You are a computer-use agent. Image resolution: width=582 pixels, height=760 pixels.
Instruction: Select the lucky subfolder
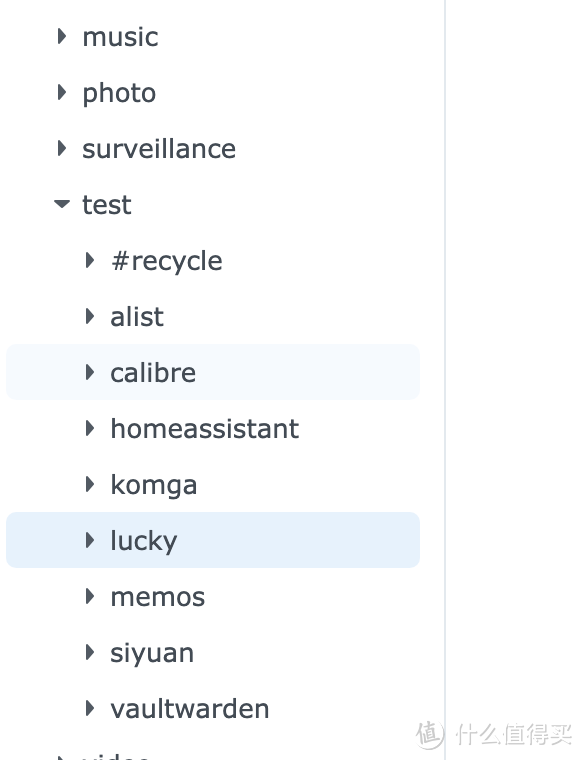213,540
